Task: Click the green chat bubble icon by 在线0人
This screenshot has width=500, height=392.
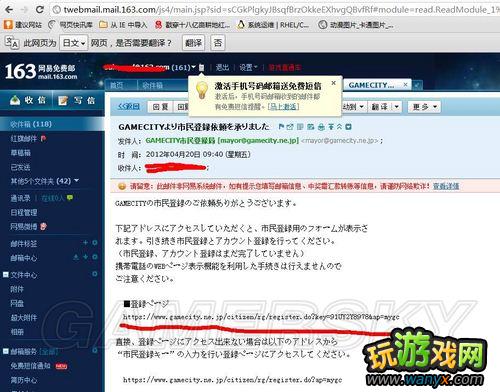Action: [x=70, y=198]
